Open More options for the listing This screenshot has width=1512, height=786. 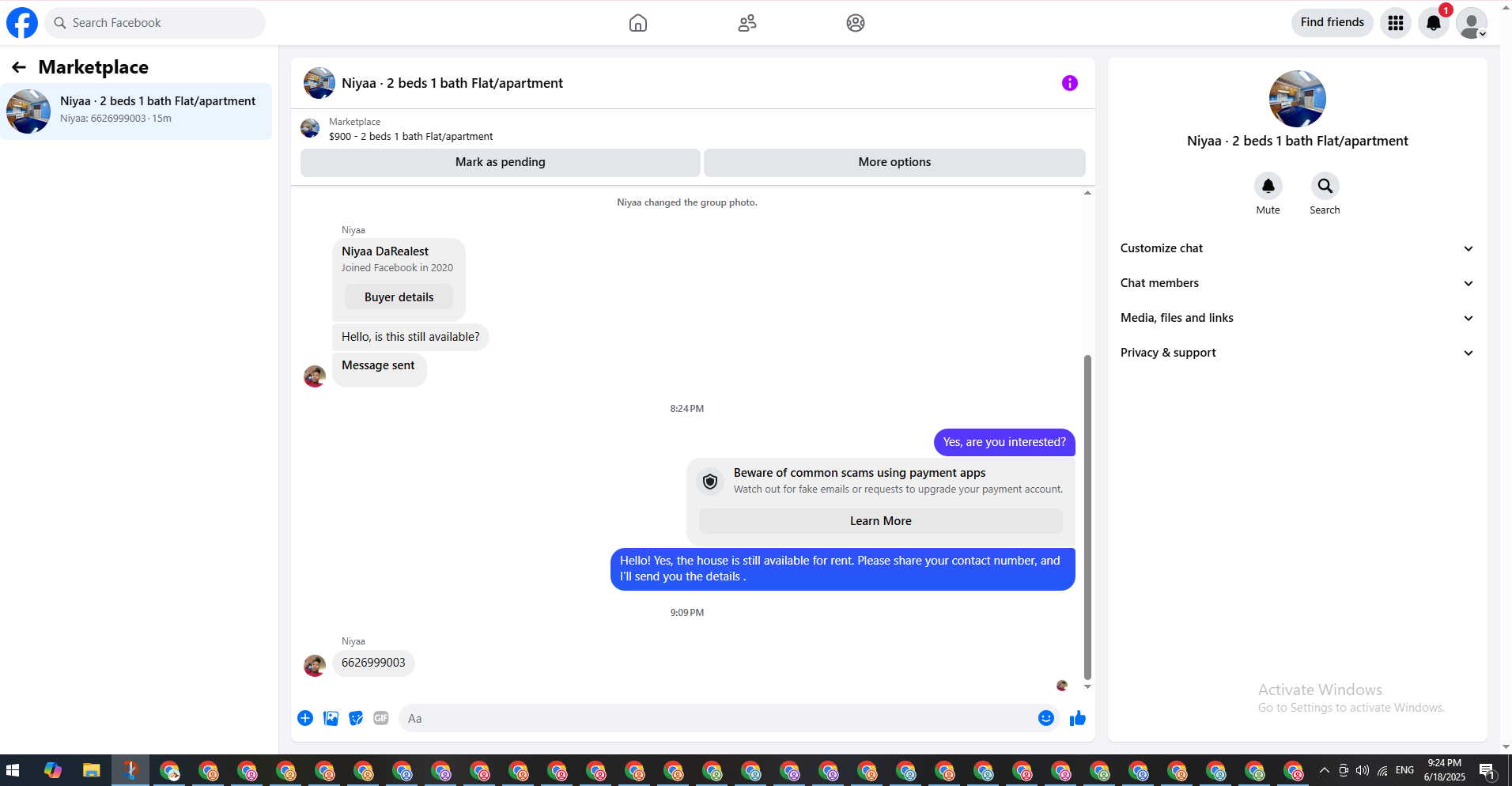894,162
